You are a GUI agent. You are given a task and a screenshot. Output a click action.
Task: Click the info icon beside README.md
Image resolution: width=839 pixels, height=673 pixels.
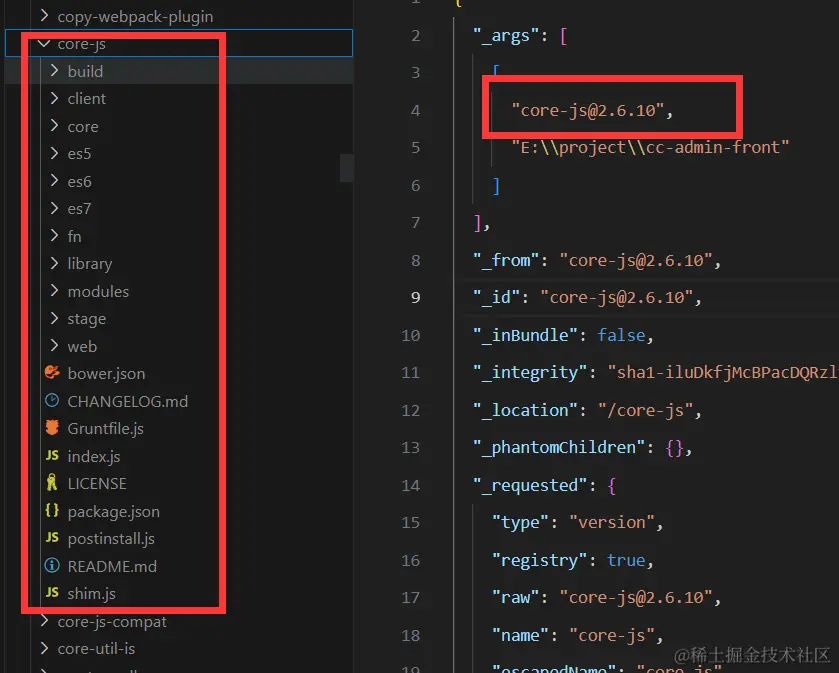pyautogui.click(x=52, y=565)
